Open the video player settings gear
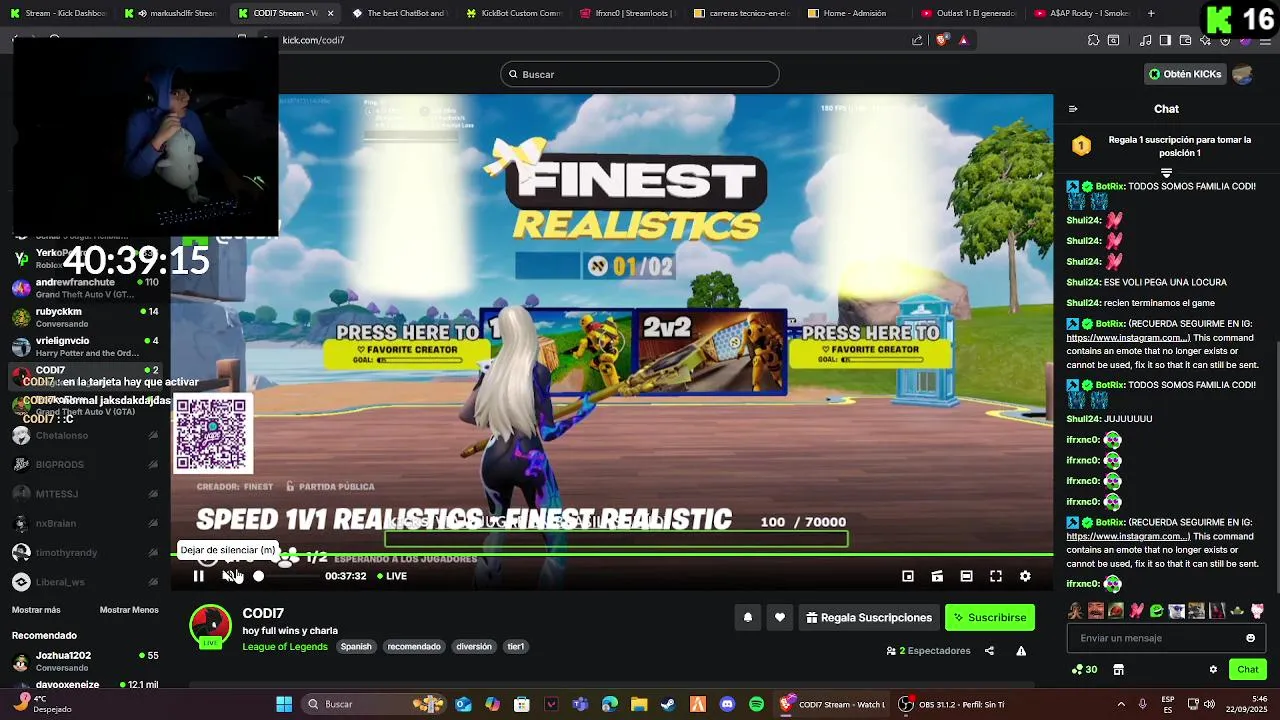Image resolution: width=1280 pixels, height=720 pixels. pos(1025,576)
